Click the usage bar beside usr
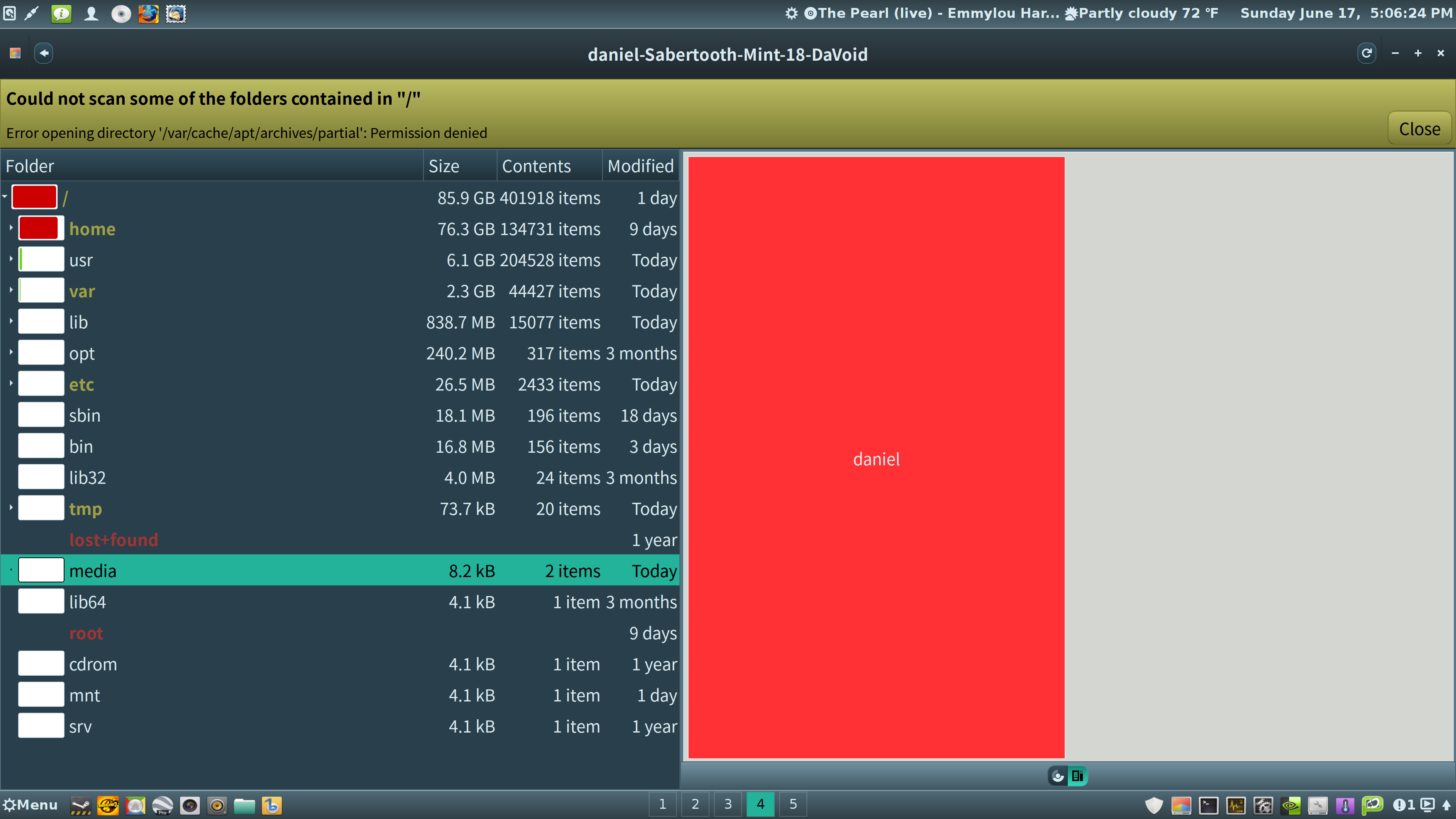This screenshot has height=819, width=1456. coord(41,259)
